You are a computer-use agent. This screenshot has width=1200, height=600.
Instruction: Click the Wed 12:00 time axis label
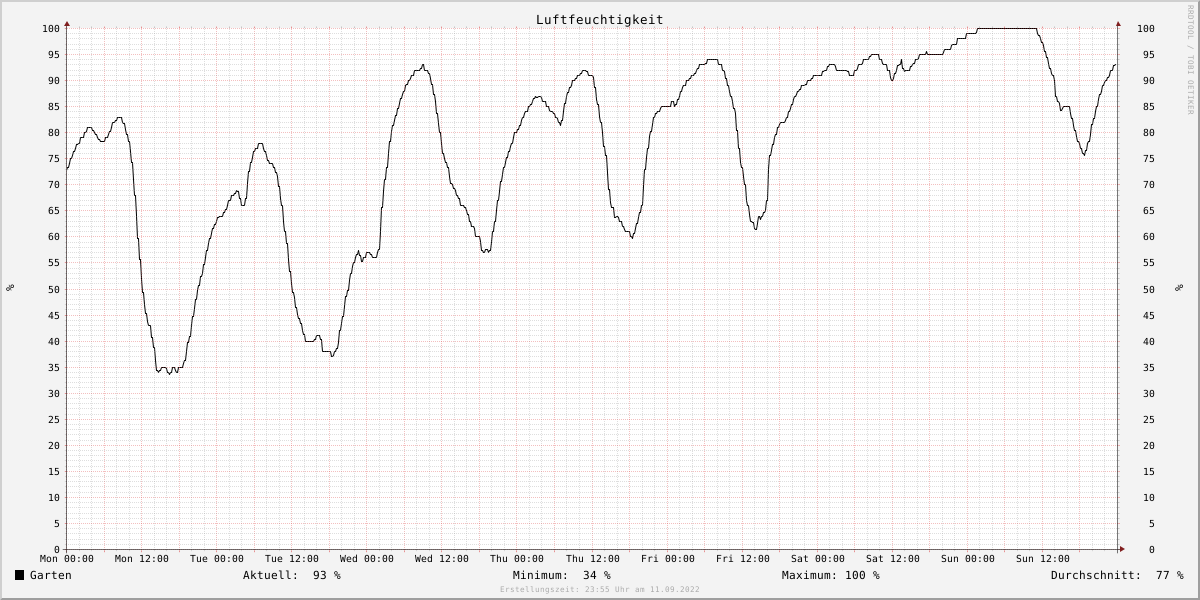(442, 559)
